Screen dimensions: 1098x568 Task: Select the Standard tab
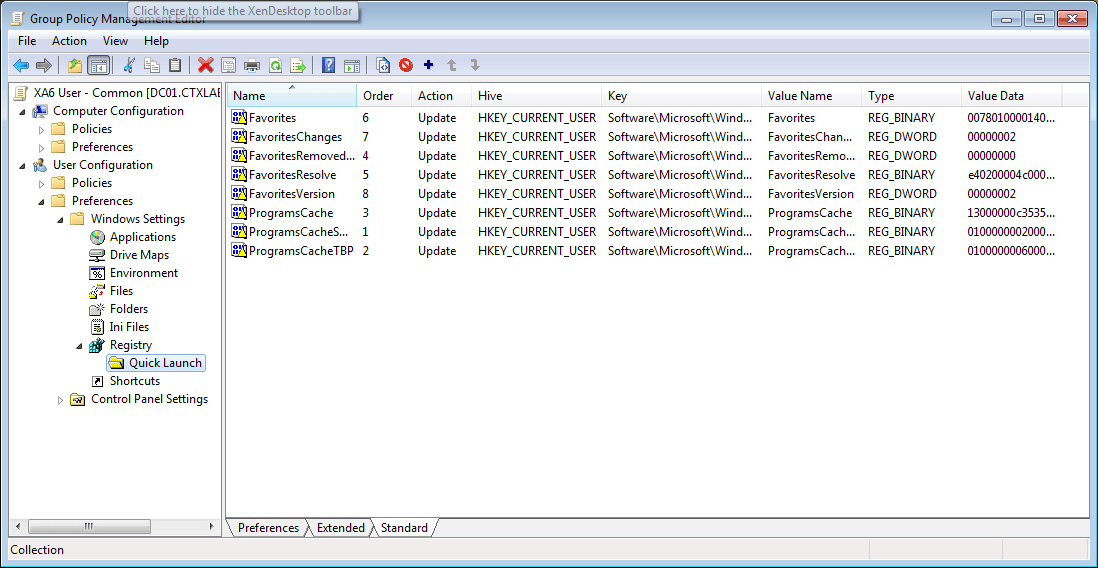coord(405,528)
